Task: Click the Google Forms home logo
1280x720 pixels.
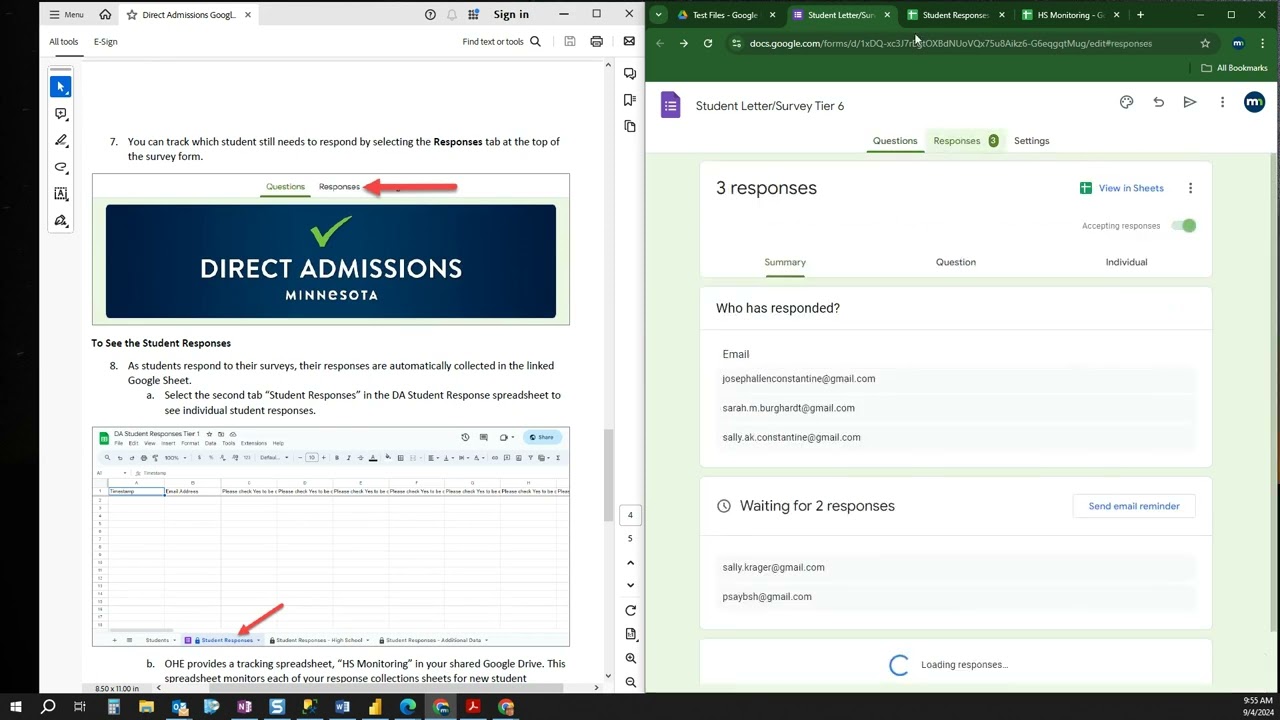Action: coord(671,105)
